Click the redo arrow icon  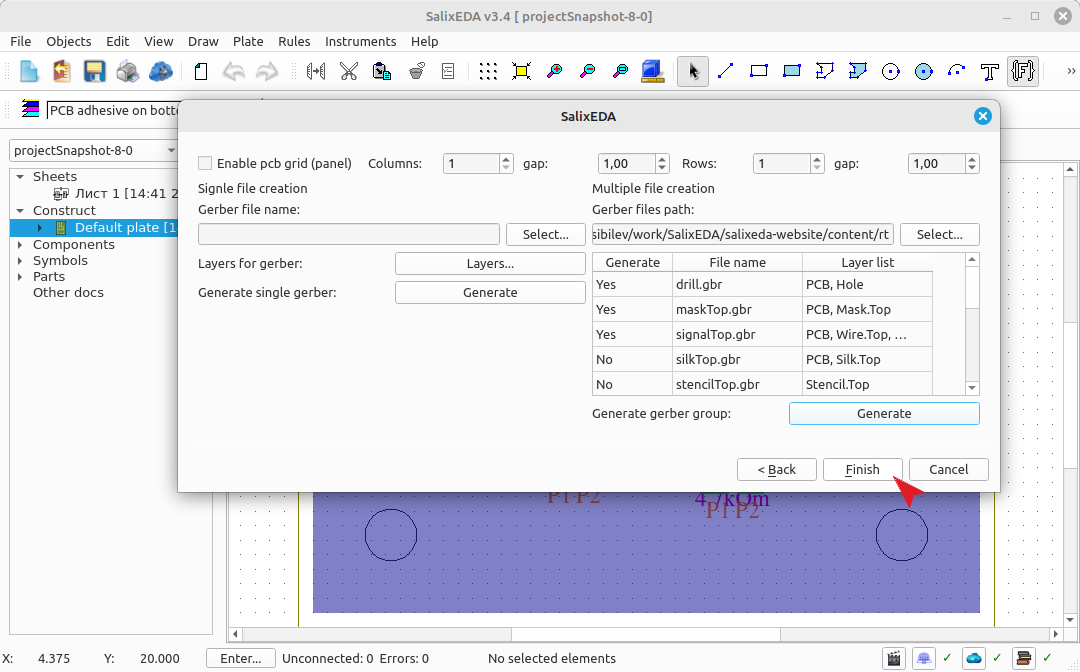pos(267,71)
